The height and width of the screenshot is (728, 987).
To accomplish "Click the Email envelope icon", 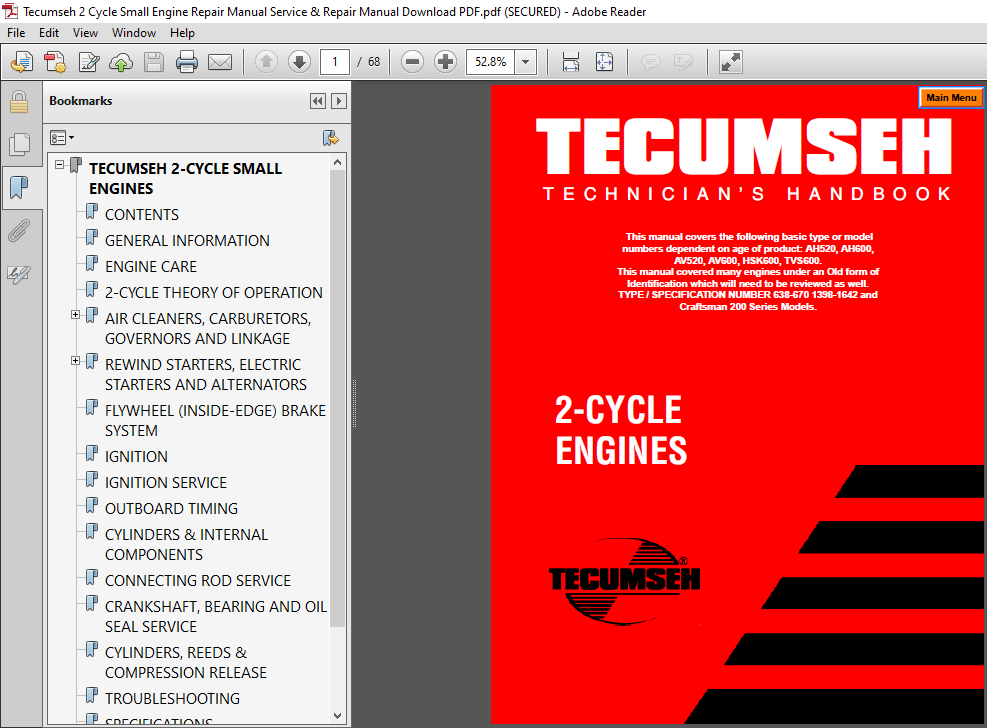I will 220,62.
